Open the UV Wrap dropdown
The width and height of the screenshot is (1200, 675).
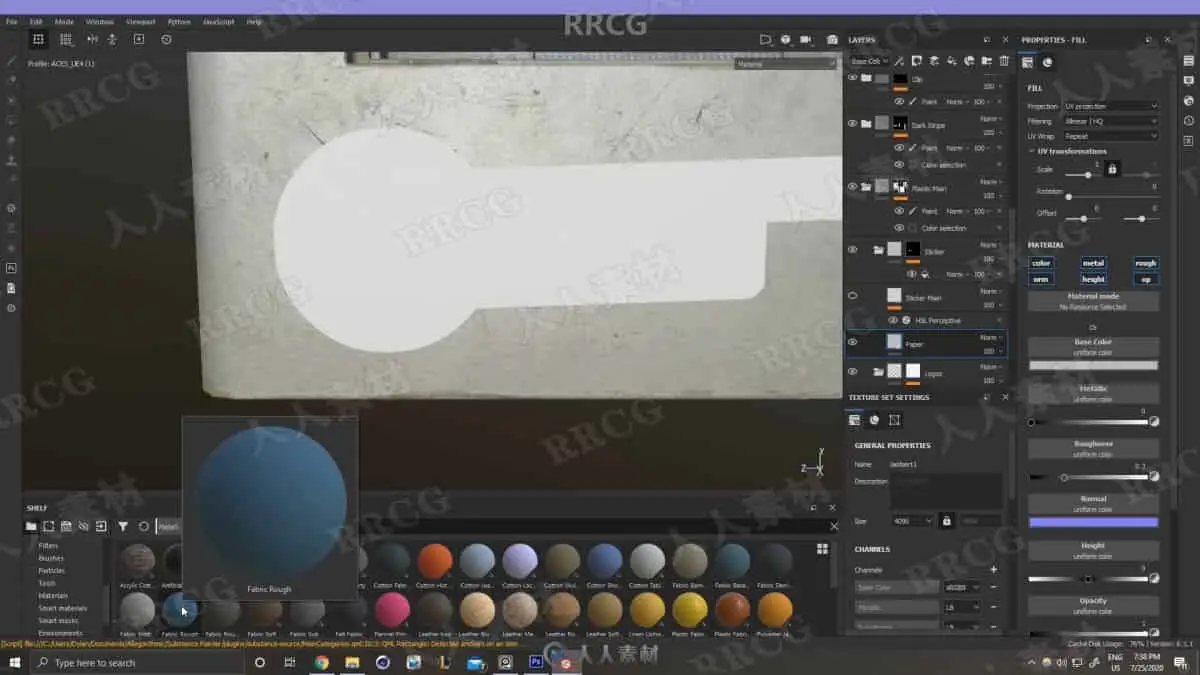tap(1110, 136)
